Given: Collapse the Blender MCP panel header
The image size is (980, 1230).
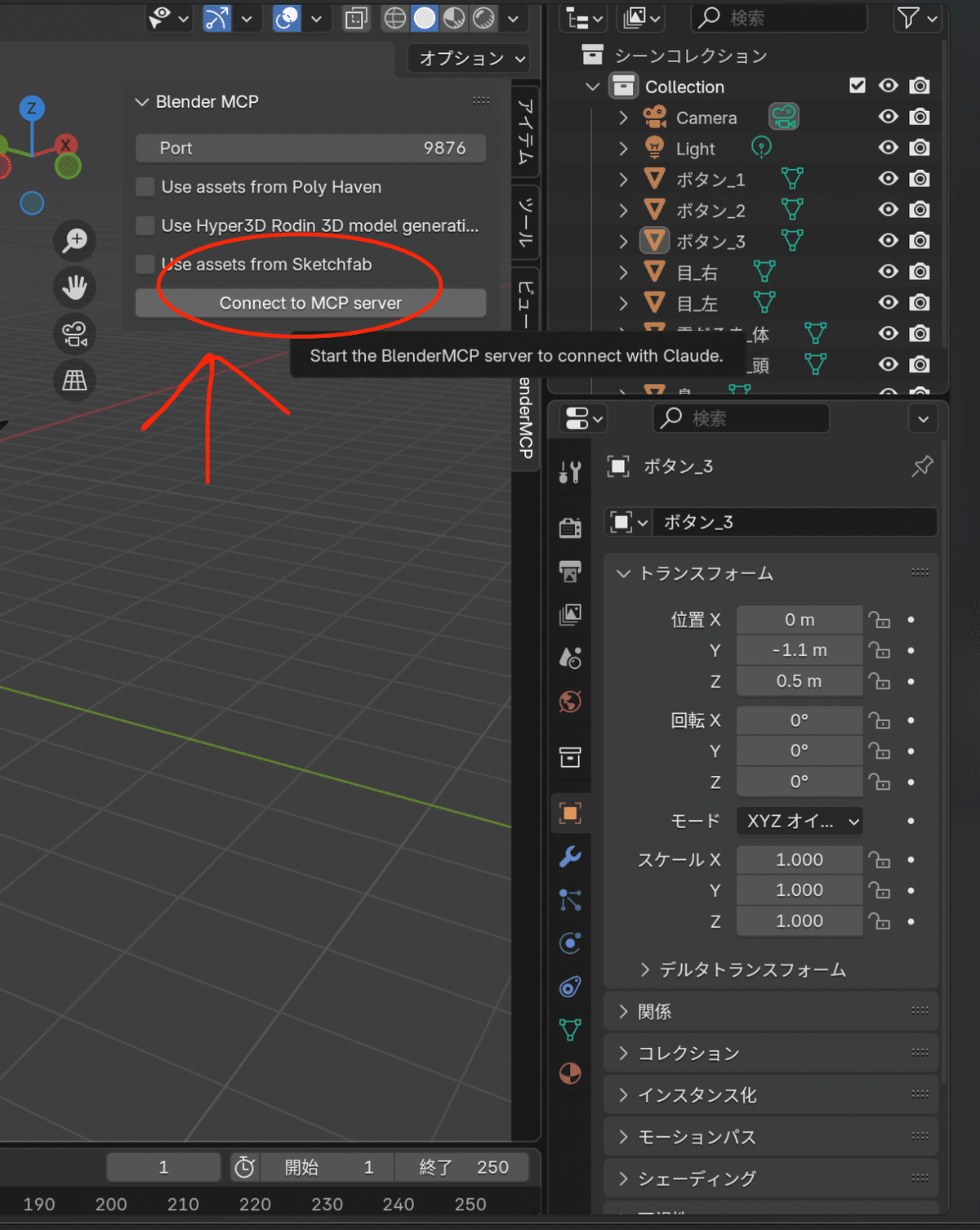Looking at the screenshot, I should click(140, 101).
